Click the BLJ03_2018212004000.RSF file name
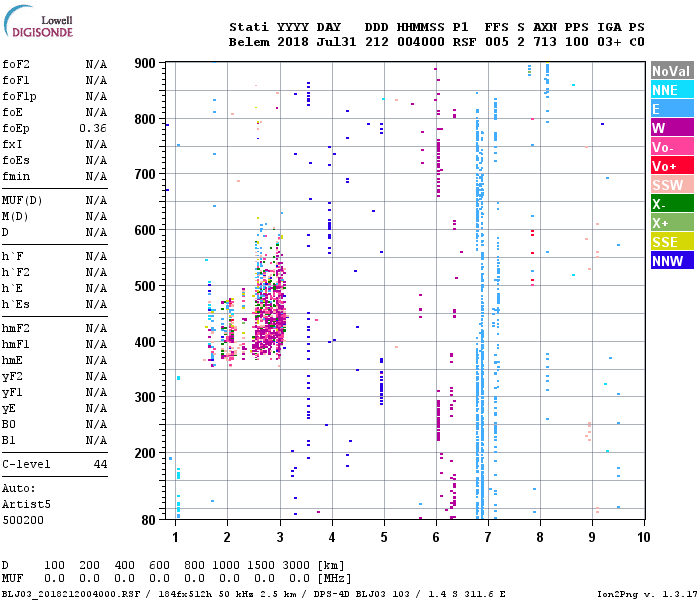This screenshot has height=600, width=700. pos(71,594)
